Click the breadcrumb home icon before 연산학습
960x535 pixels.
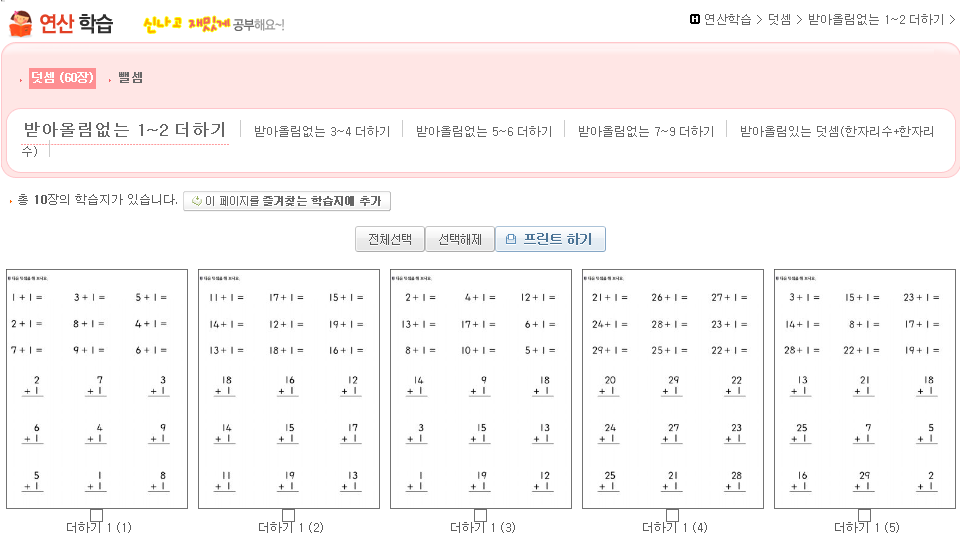[695, 18]
